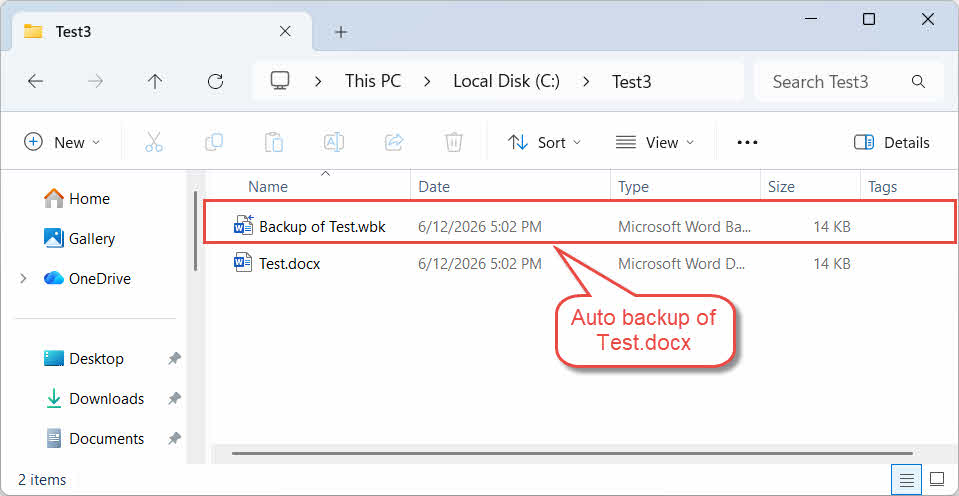Select the Test.docx file name
This screenshot has height=496, width=959.
click(290, 264)
